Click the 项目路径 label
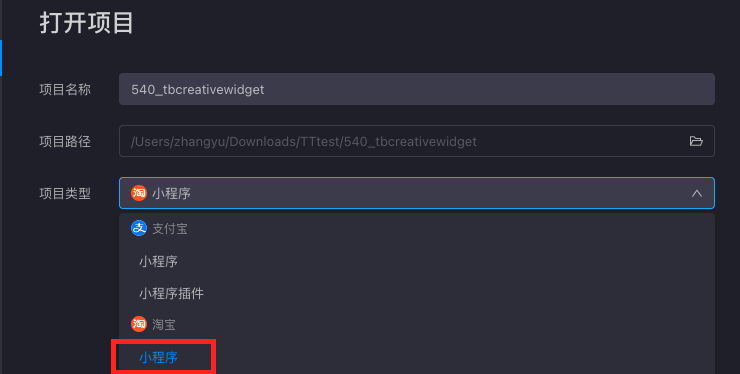 tap(65, 141)
